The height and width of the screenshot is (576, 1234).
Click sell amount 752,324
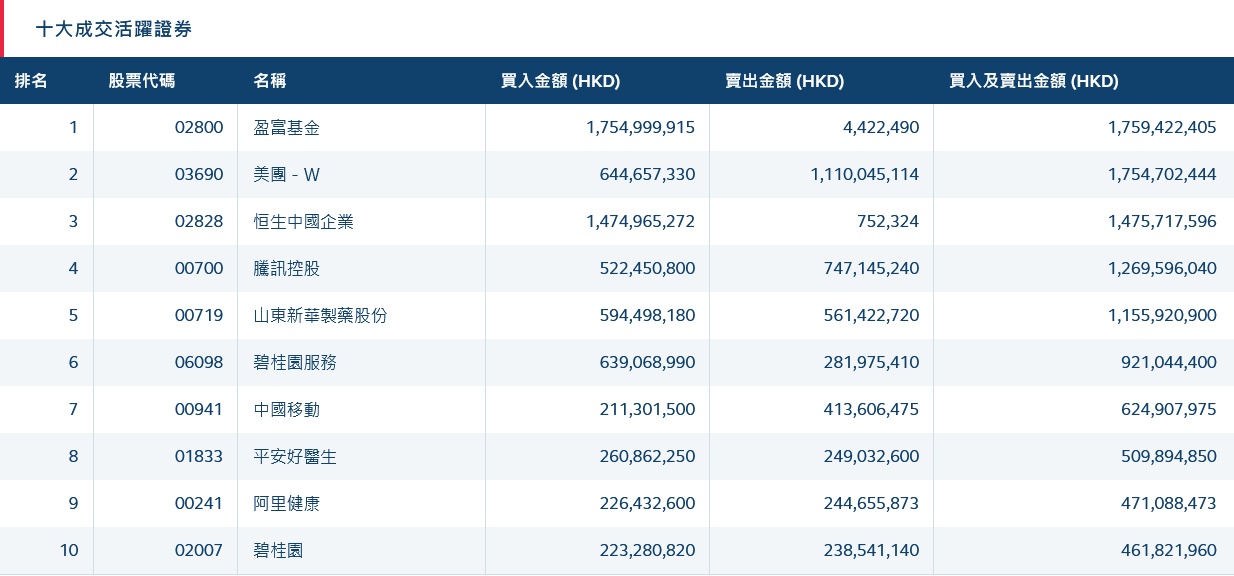click(x=889, y=222)
